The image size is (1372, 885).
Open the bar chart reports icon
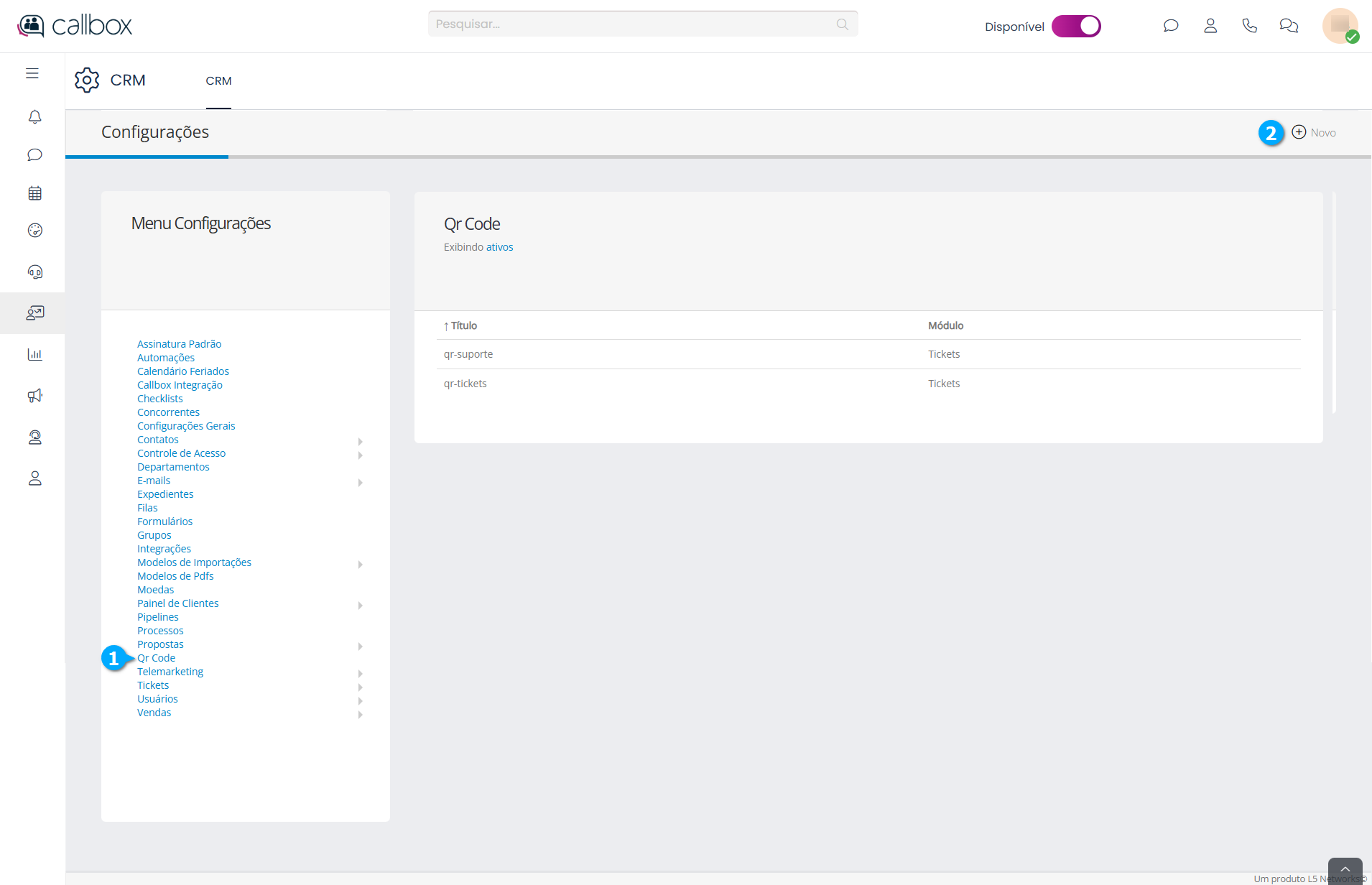coord(34,354)
